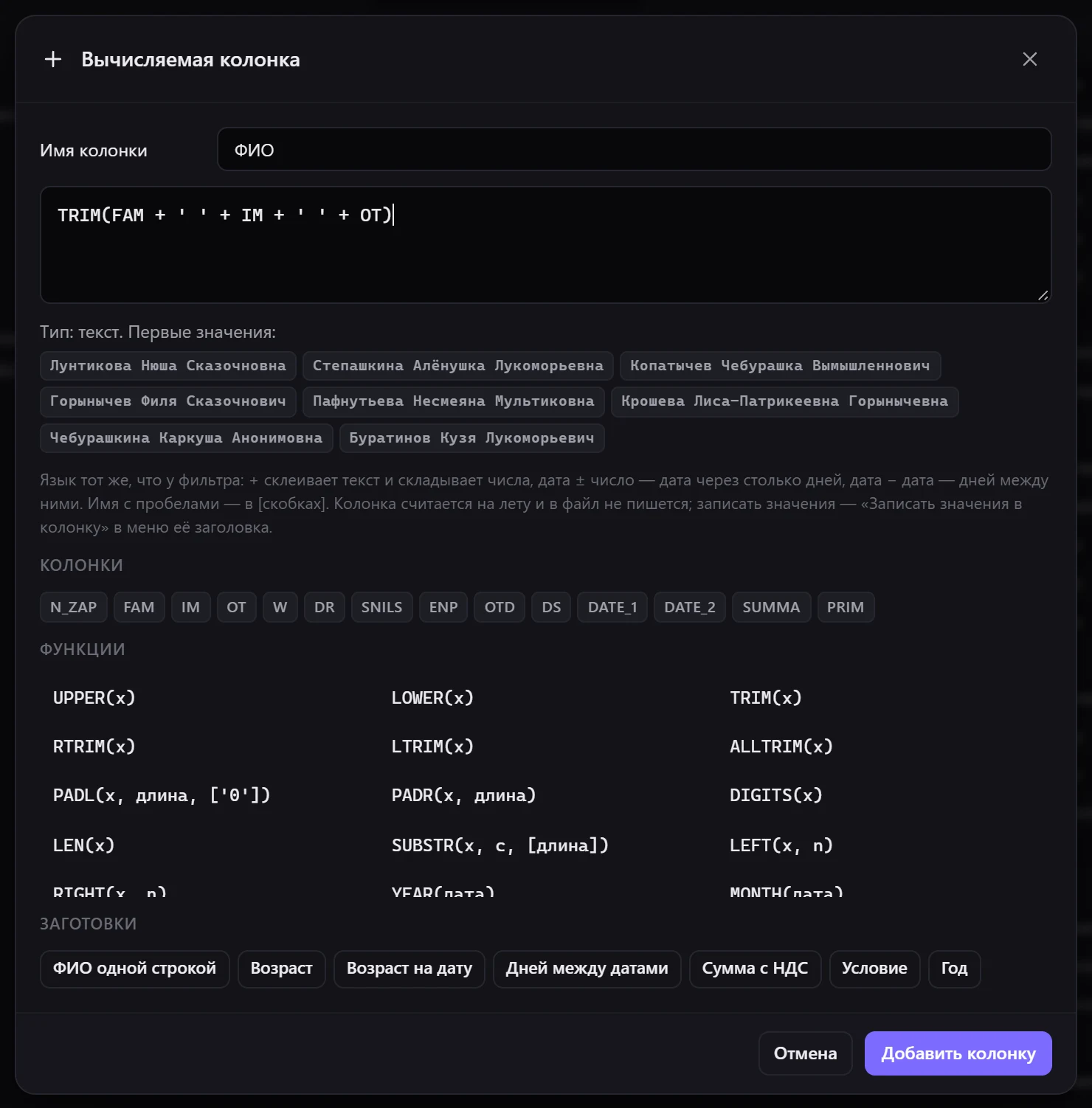Insert the FAM column chip
The height and width of the screenshot is (1108, 1092).
point(139,607)
